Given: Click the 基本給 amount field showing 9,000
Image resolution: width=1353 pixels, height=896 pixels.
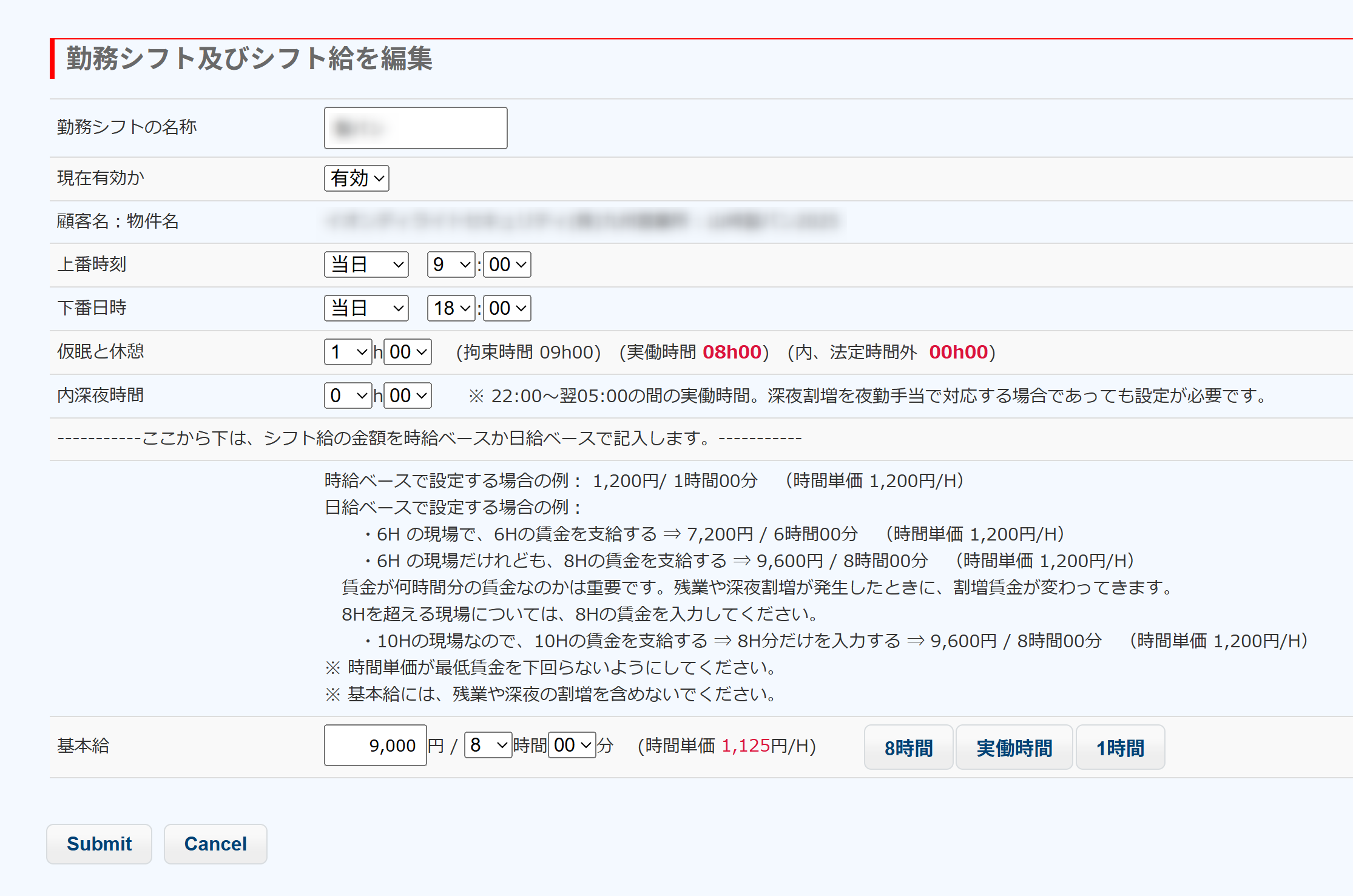Looking at the screenshot, I should (x=375, y=746).
